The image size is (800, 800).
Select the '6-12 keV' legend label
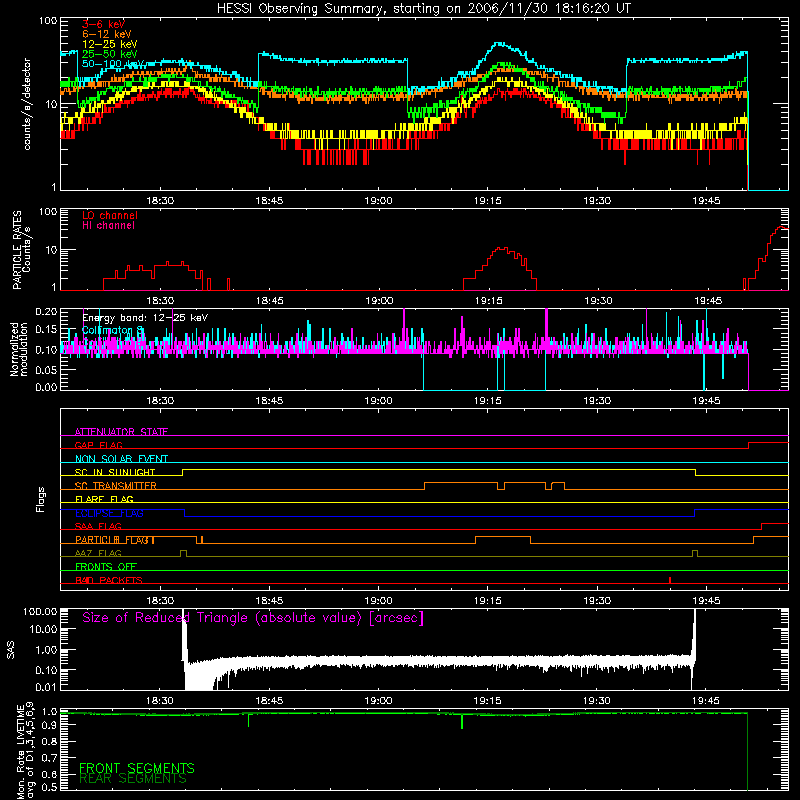pos(107,34)
